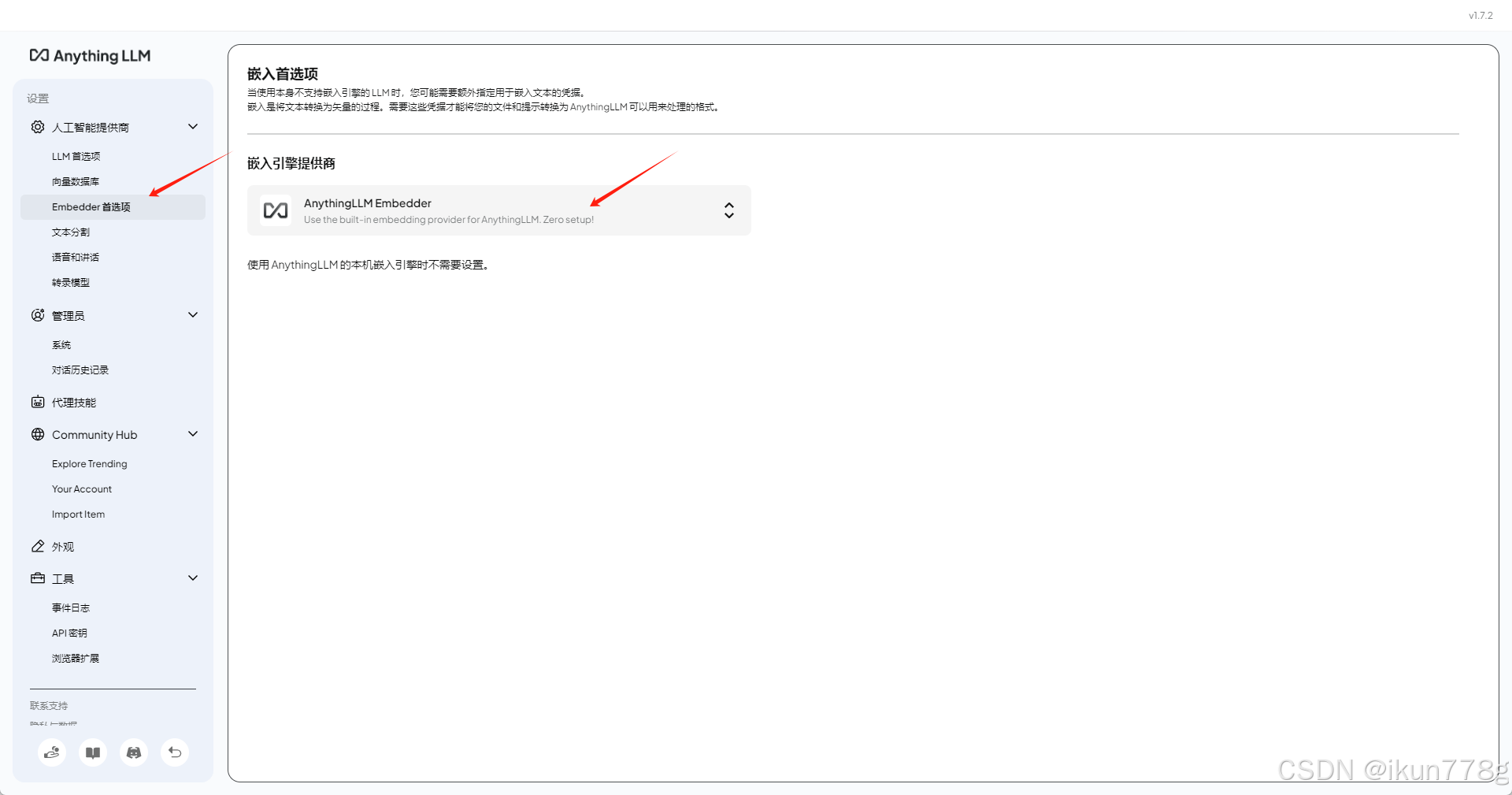Click the pencil icon beside 外观
Image resolution: width=1512 pixels, height=795 pixels.
pyautogui.click(x=38, y=546)
